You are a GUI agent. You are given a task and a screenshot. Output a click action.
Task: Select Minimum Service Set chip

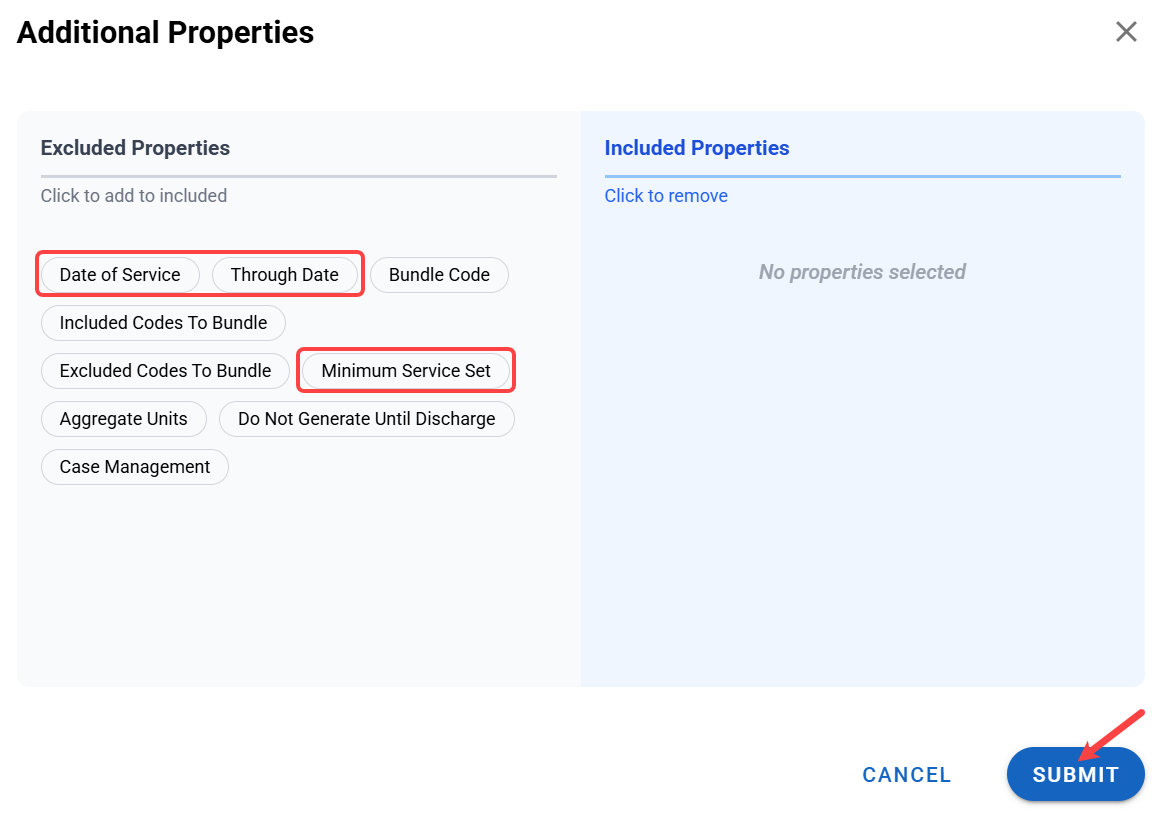[x=406, y=371]
